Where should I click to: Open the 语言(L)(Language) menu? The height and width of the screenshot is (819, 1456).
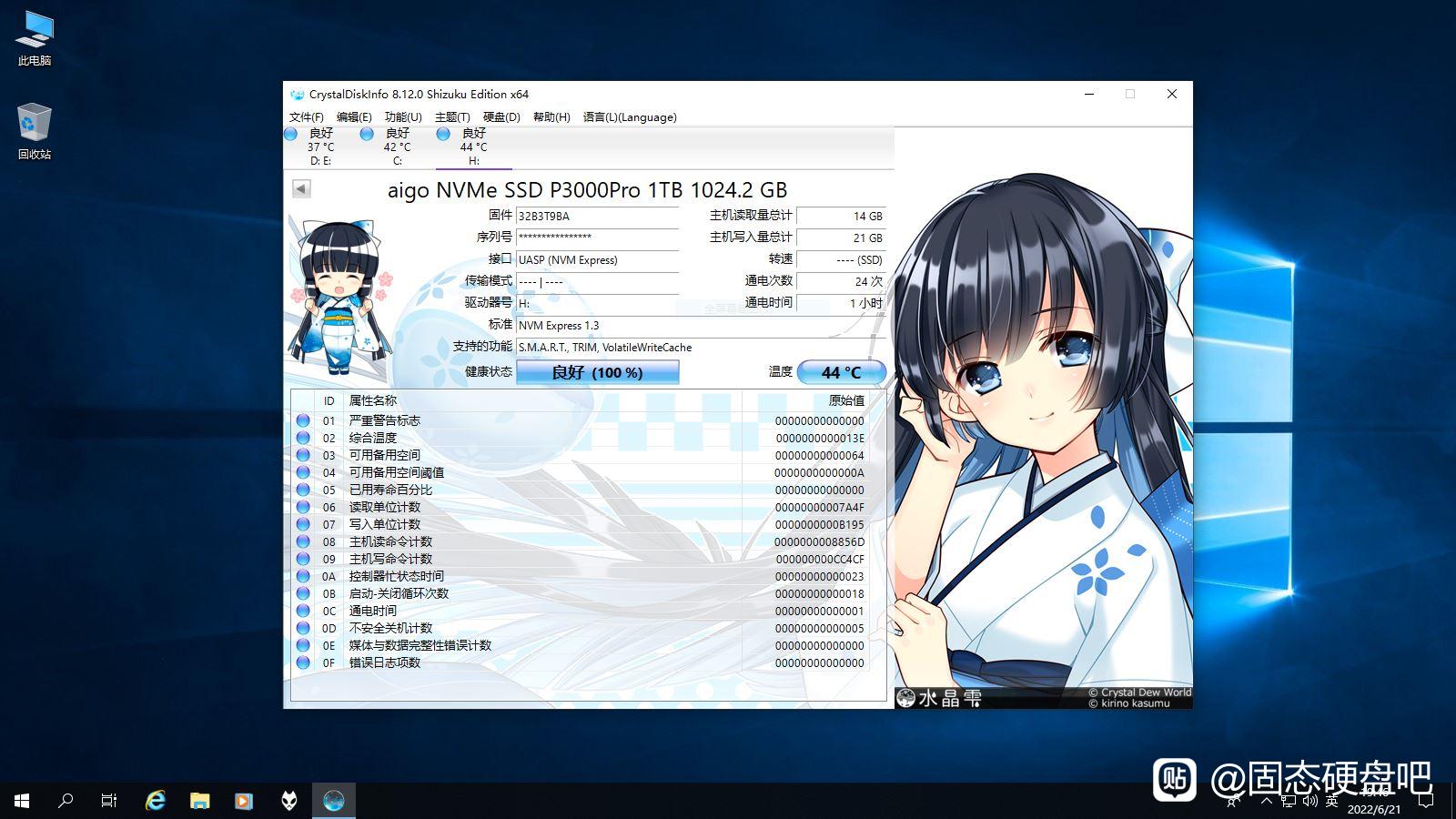point(630,117)
